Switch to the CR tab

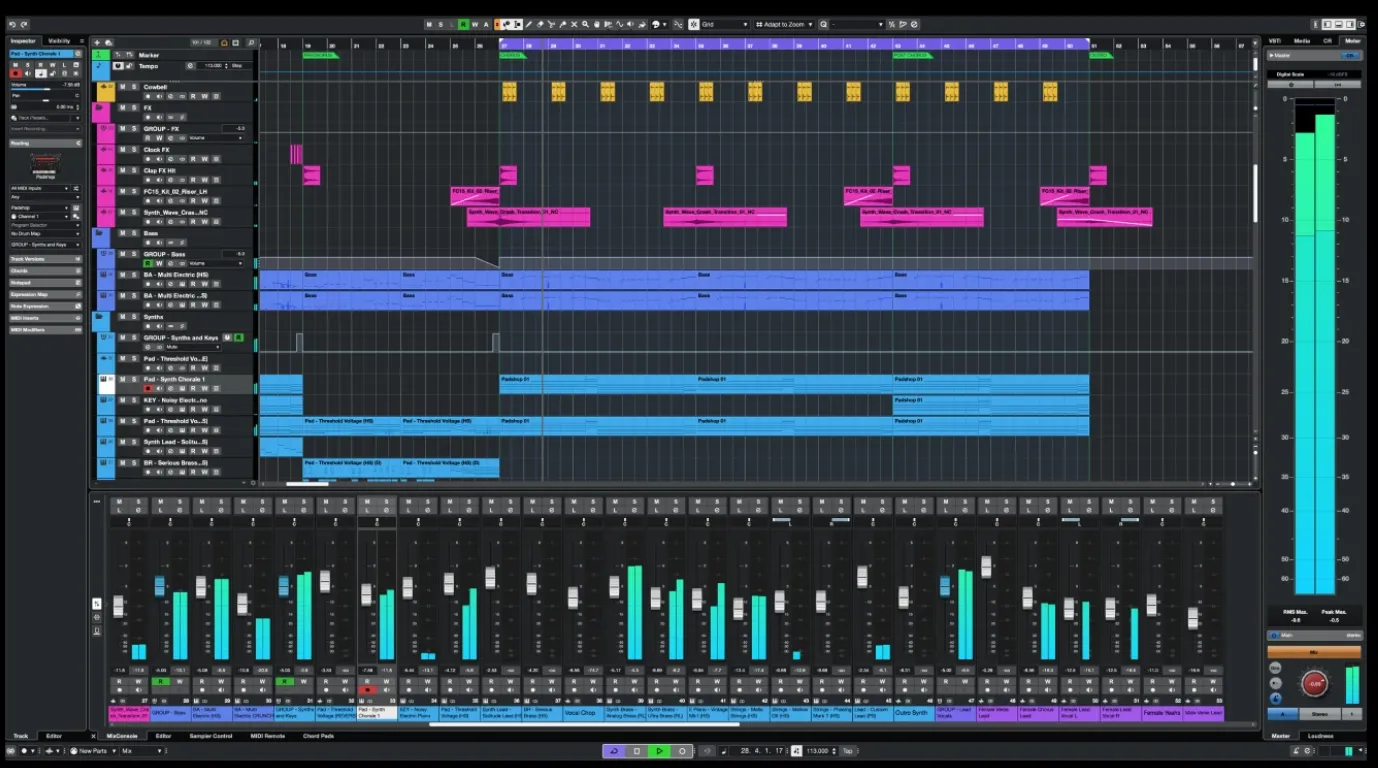1328,41
